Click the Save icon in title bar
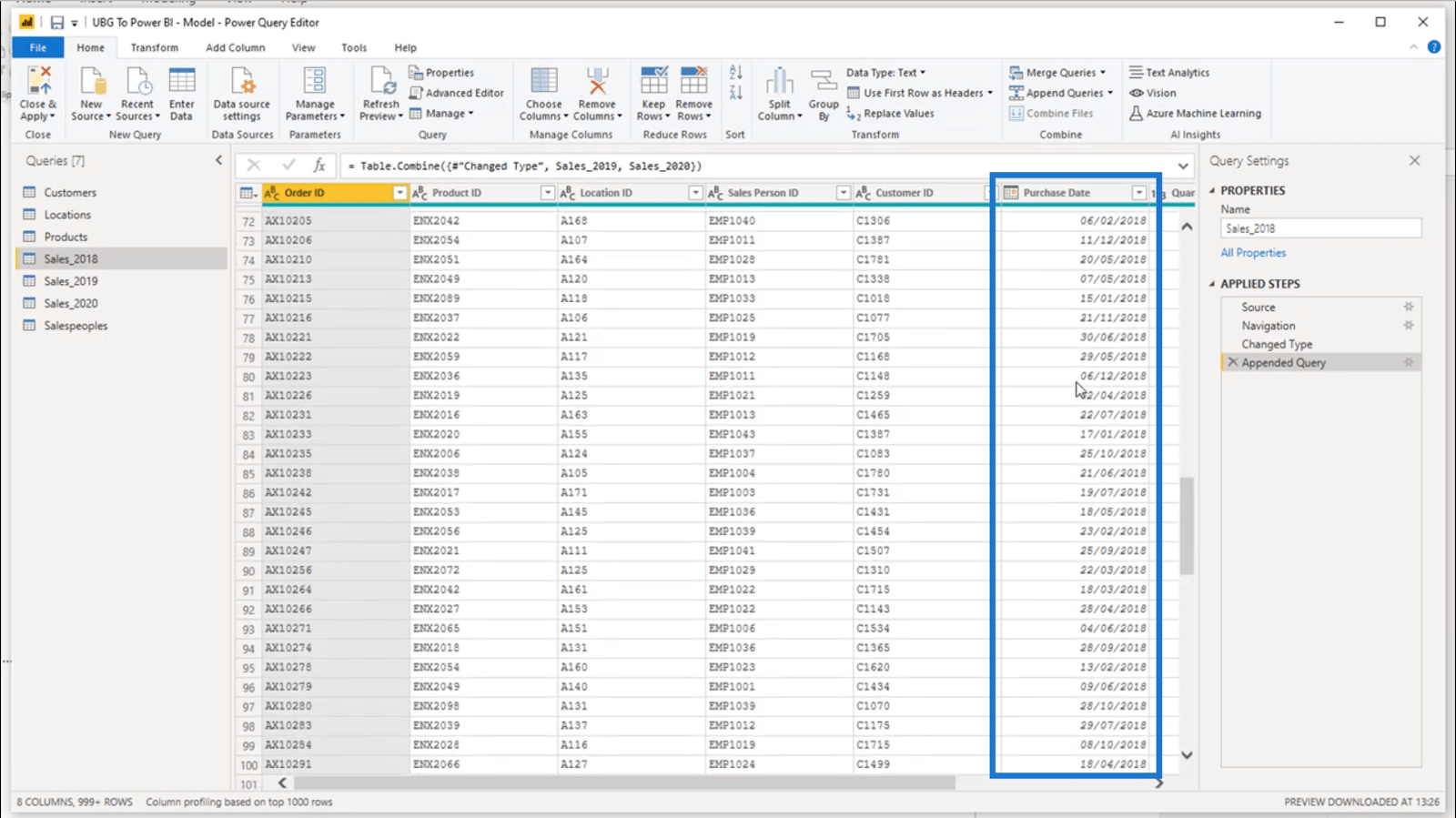The image size is (1456, 818). (x=56, y=23)
